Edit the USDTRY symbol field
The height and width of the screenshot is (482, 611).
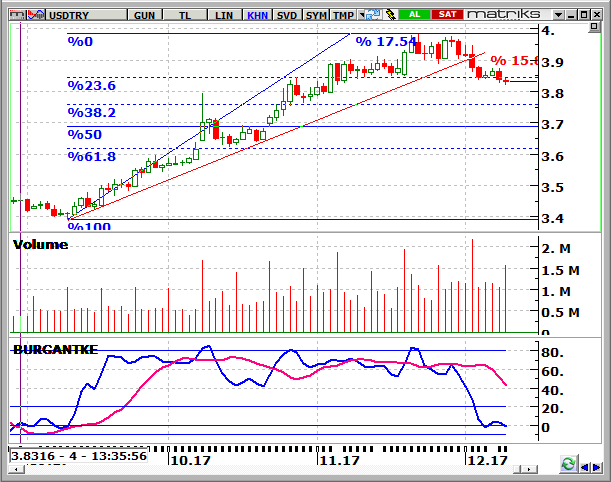pyautogui.click(x=87, y=15)
